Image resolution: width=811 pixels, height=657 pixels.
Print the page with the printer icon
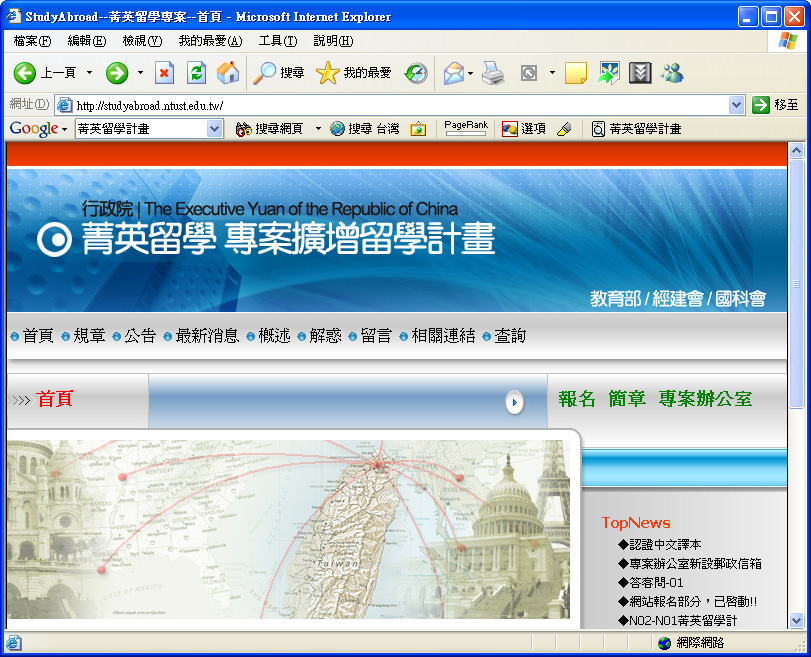[x=493, y=73]
